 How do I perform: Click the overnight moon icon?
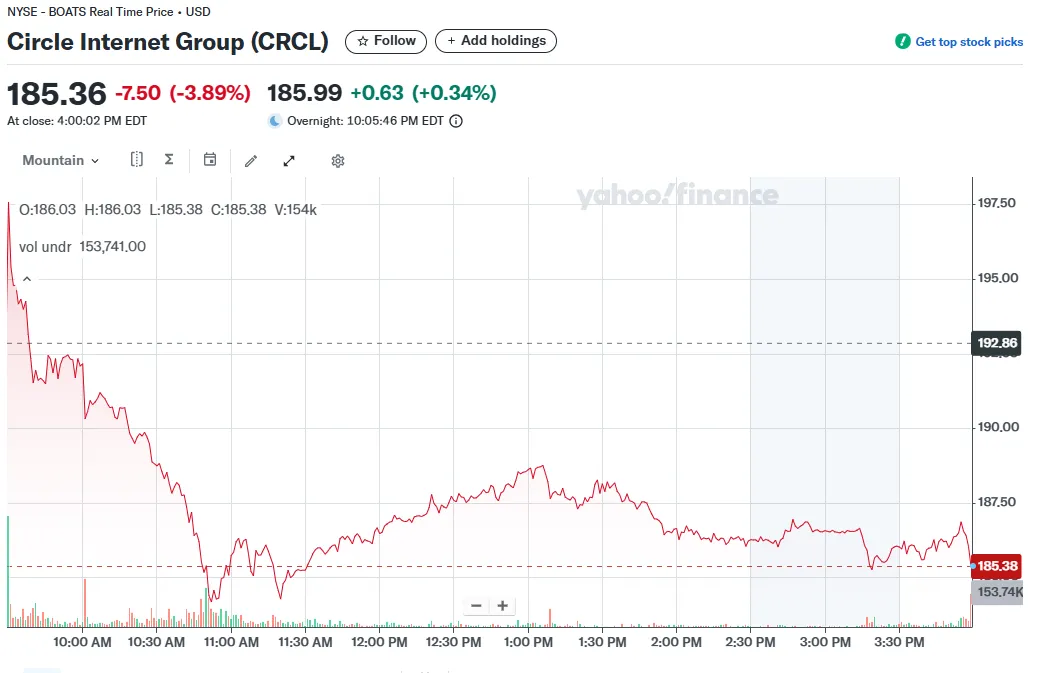point(275,121)
